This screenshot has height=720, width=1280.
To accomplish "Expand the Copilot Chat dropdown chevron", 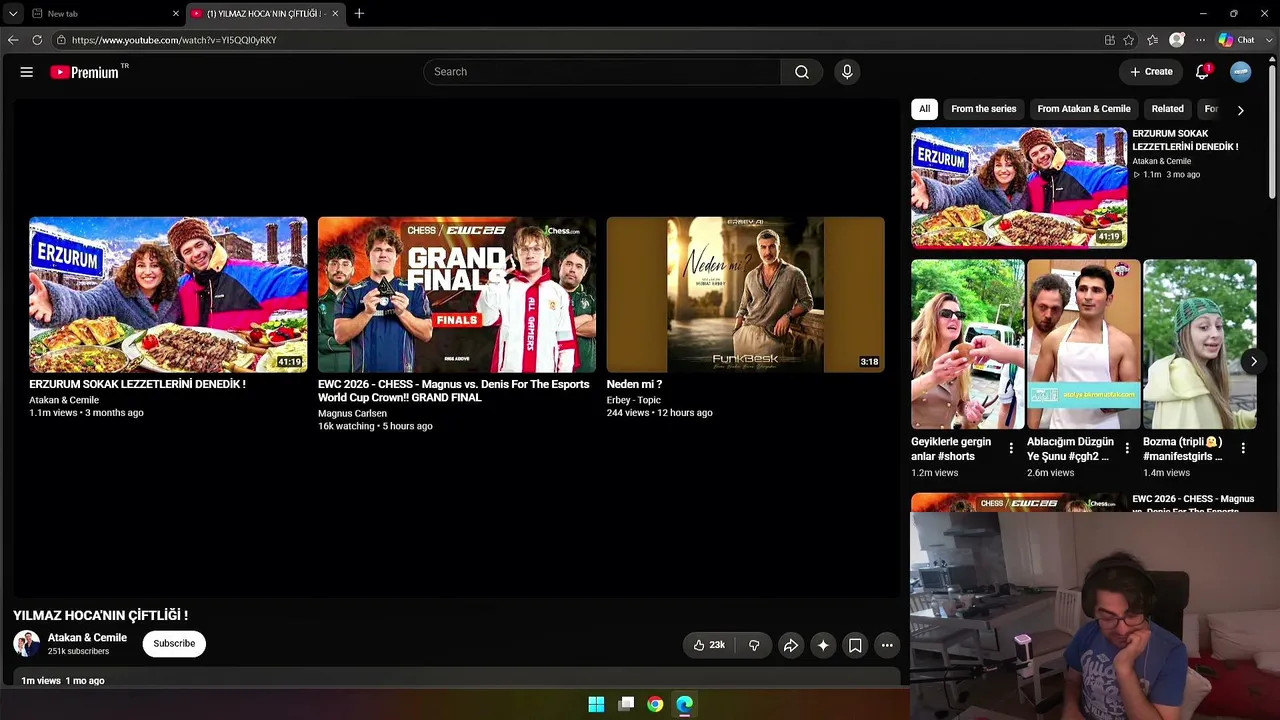I will pos(1267,40).
